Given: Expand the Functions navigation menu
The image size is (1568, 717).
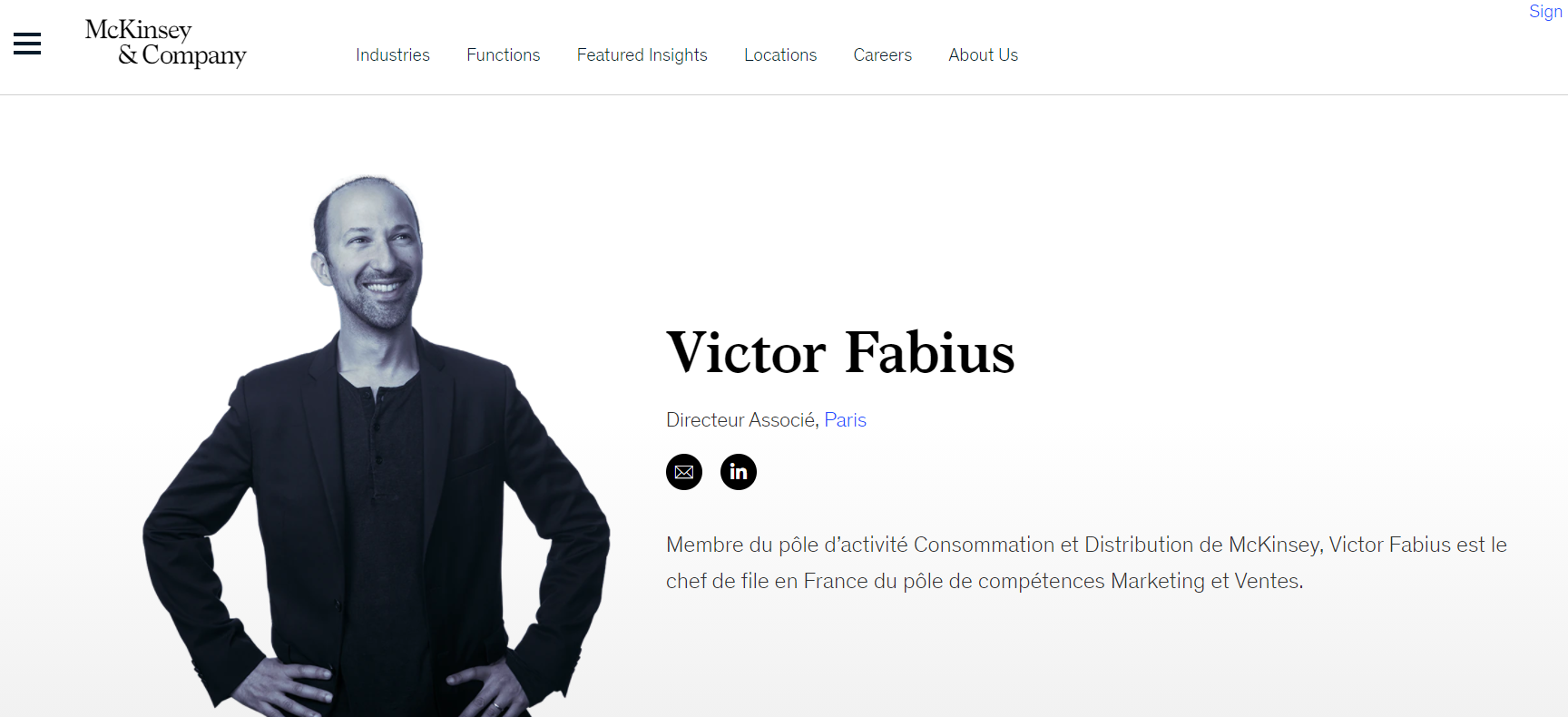Looking at the screenshot, I should [x=504, y=55].
